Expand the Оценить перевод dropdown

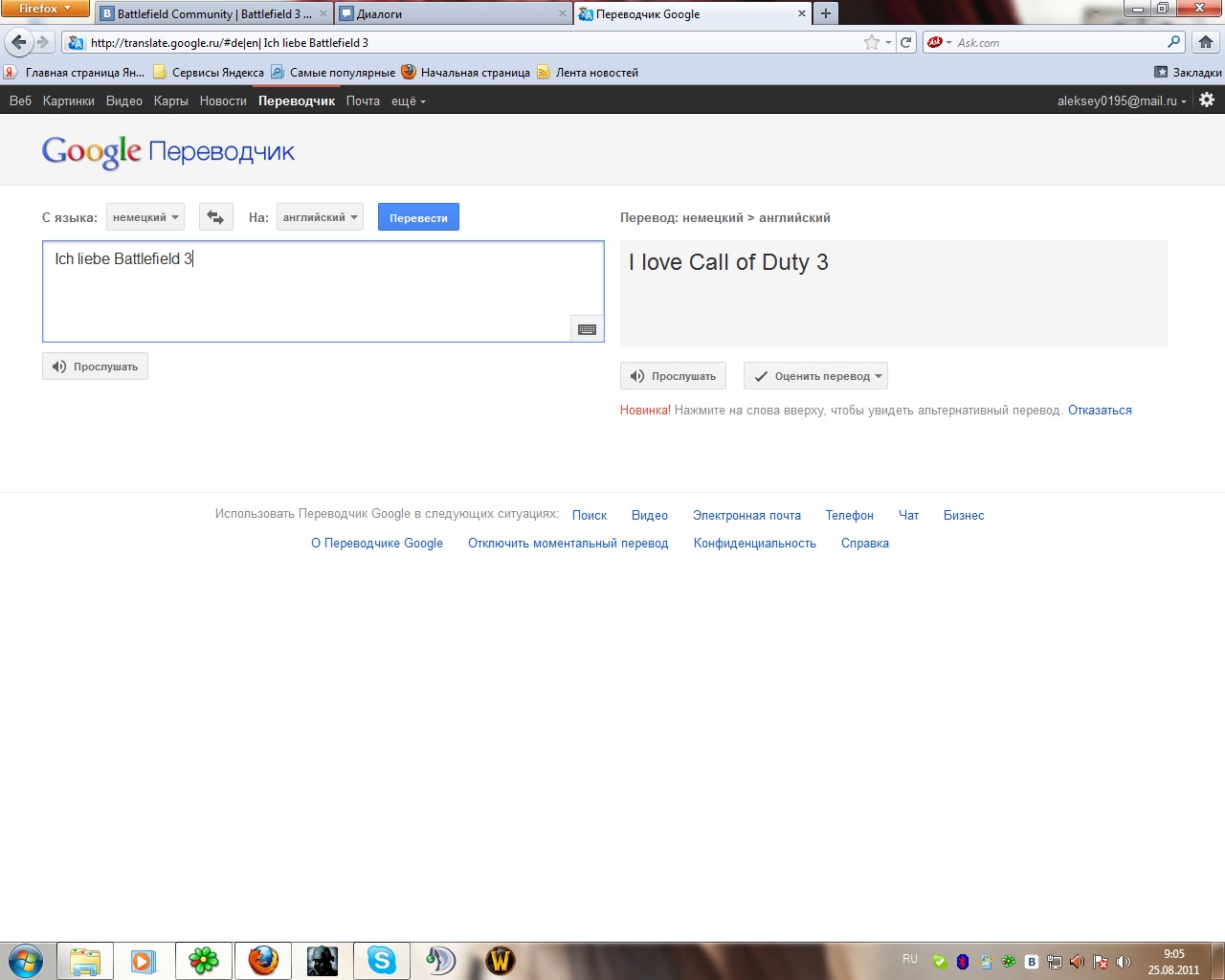pyautogui.click(x=815, y=376)
